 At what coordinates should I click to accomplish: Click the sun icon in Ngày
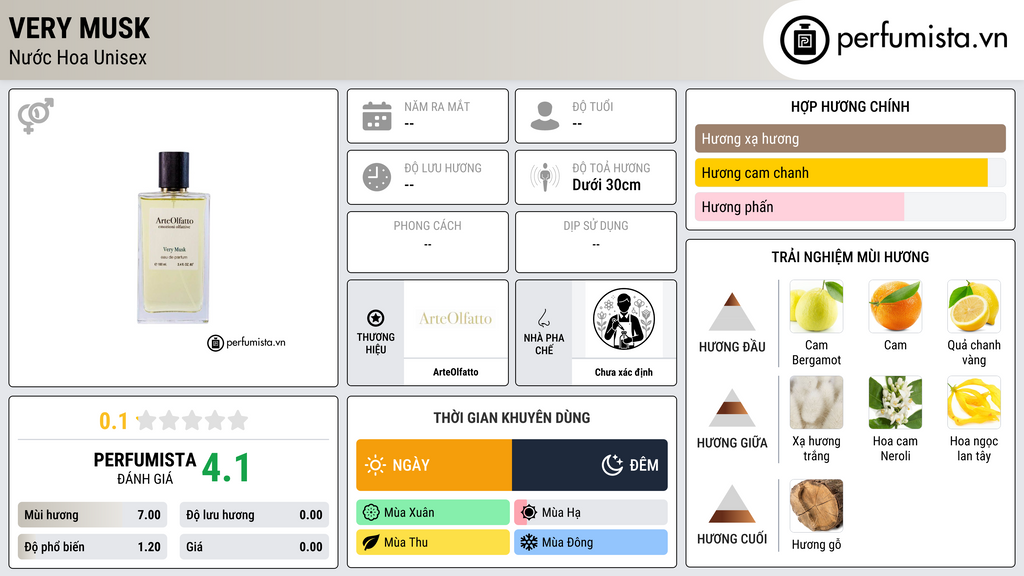(x=376, y=465)
